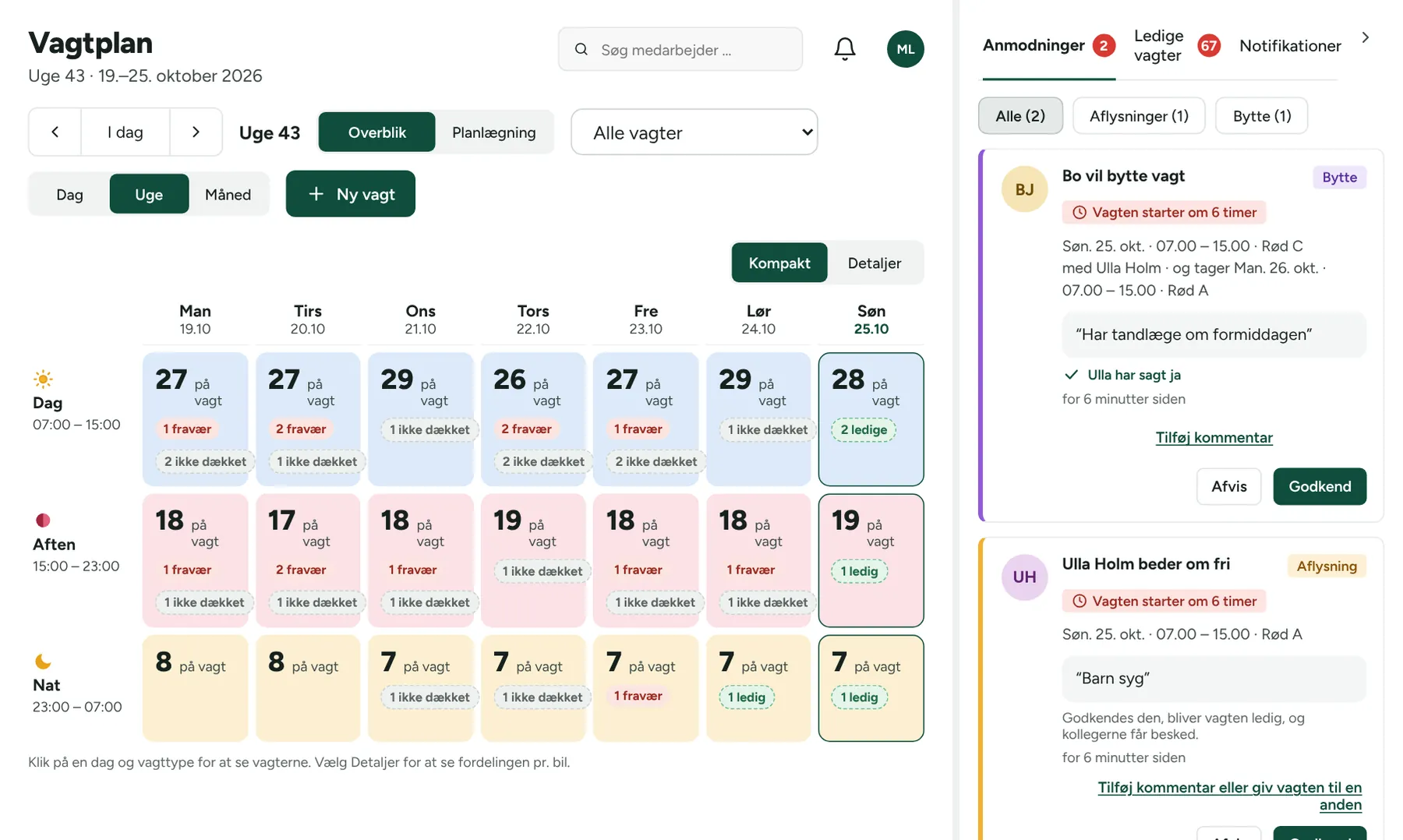Filter requests by Aflysninger (1)
Image resolution: width=1403 pixels, height=840 pixels.
pos(1139,115)
